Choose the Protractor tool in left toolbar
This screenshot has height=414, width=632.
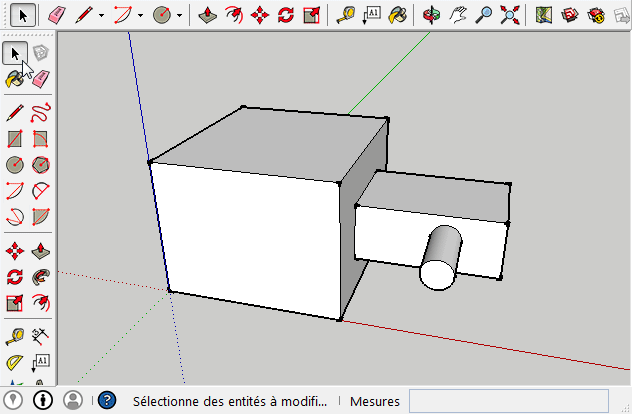15,360
